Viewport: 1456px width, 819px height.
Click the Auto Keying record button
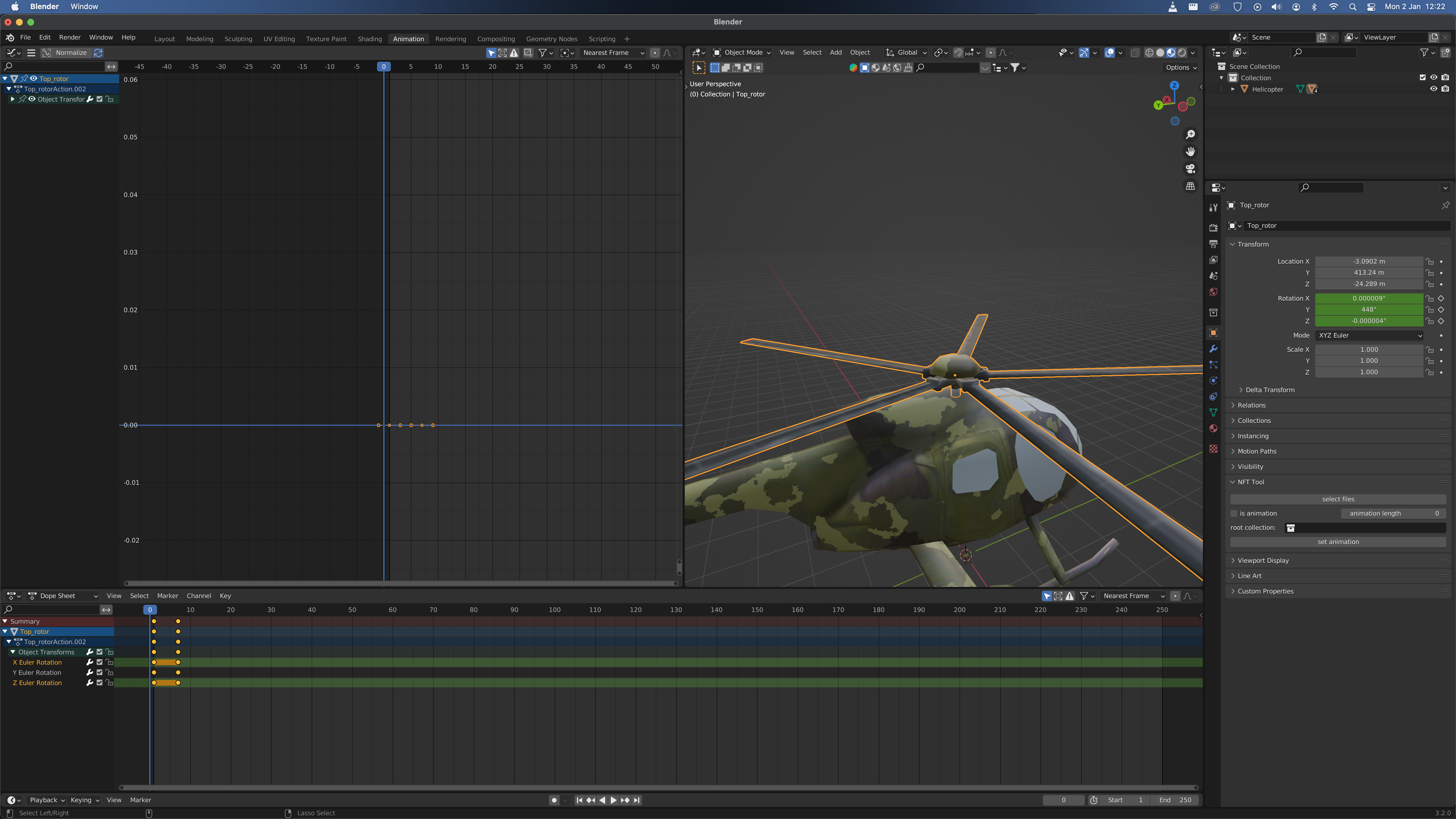click(554, 800)
